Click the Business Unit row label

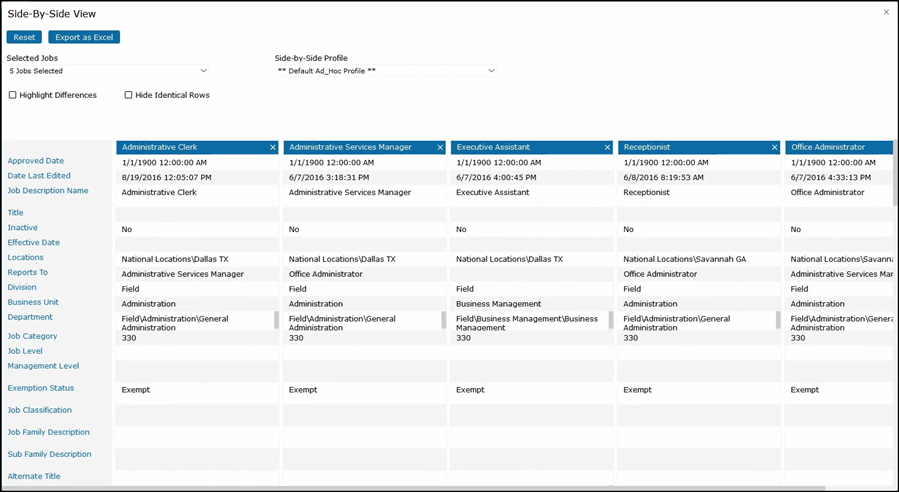coord(33,302)
